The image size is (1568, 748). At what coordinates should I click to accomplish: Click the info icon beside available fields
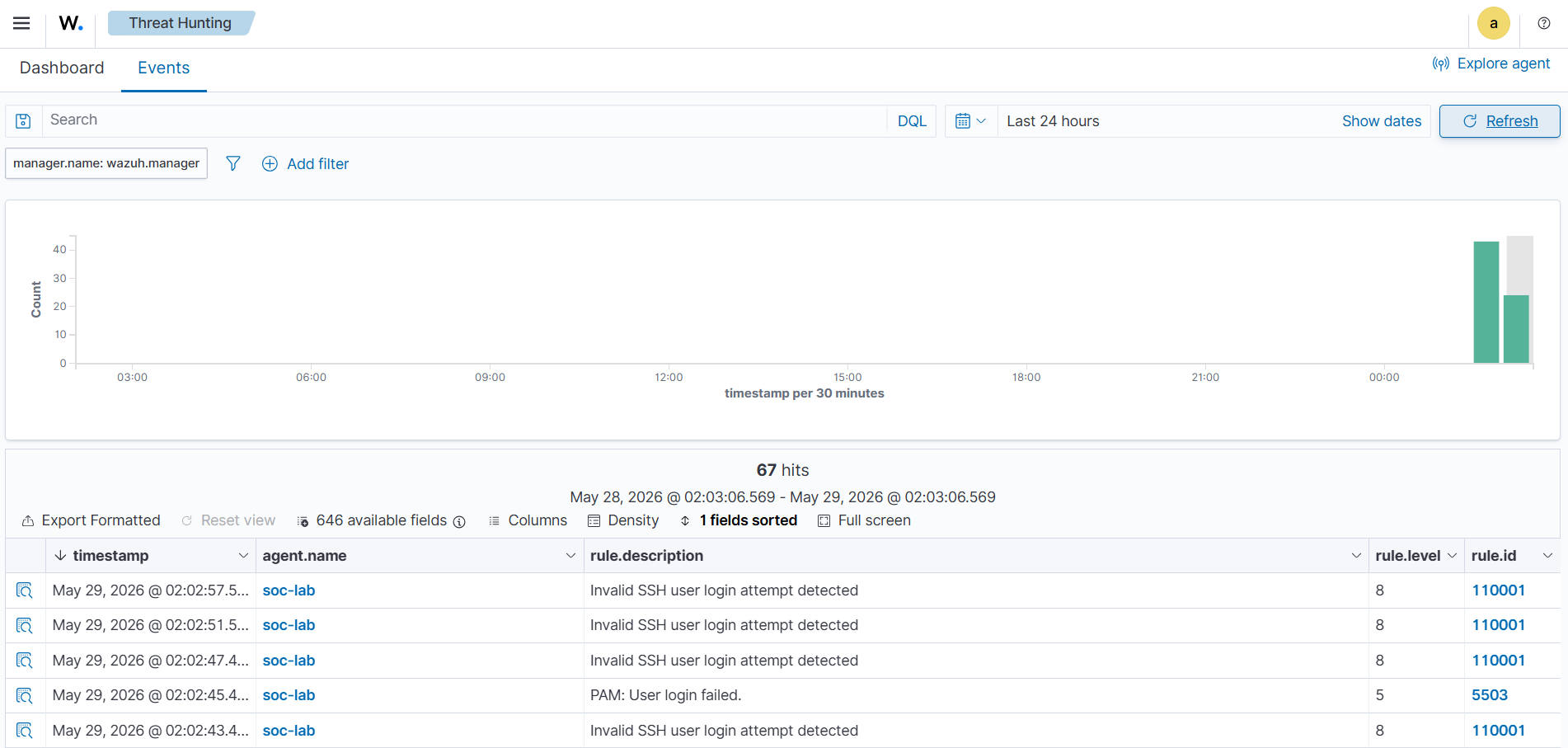click(x=459, y=521)
